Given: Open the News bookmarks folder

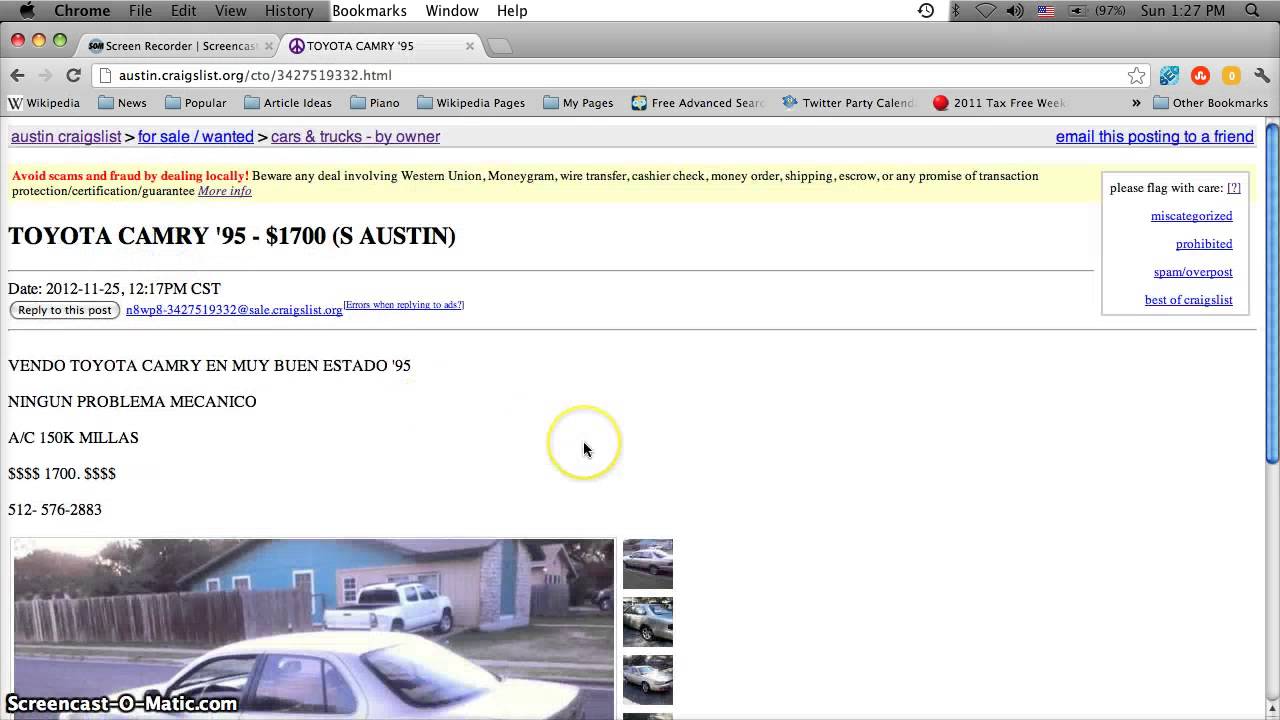Looking at the screenshot, I should pos(122,103).
